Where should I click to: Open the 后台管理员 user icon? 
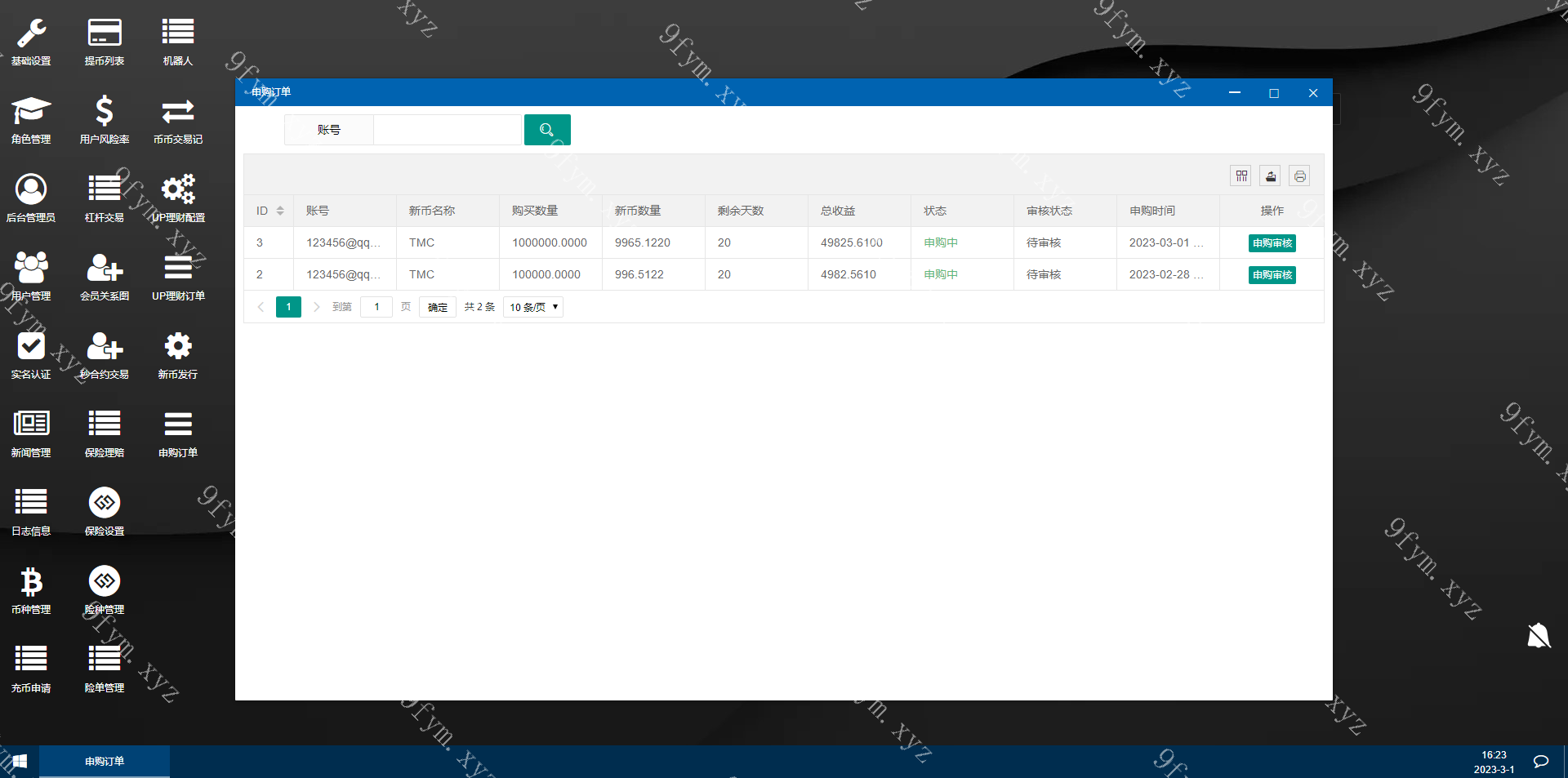click(x=31, y=189)
